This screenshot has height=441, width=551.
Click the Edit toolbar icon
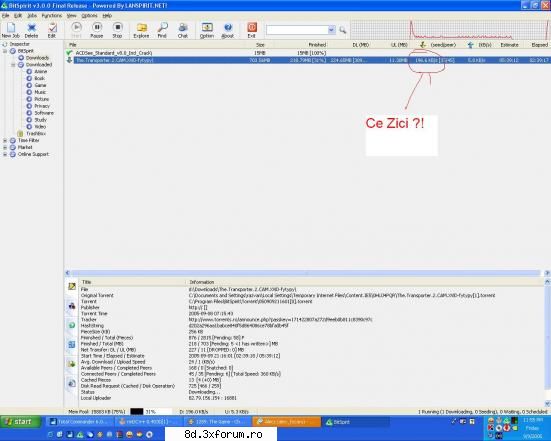coord(52,30)
